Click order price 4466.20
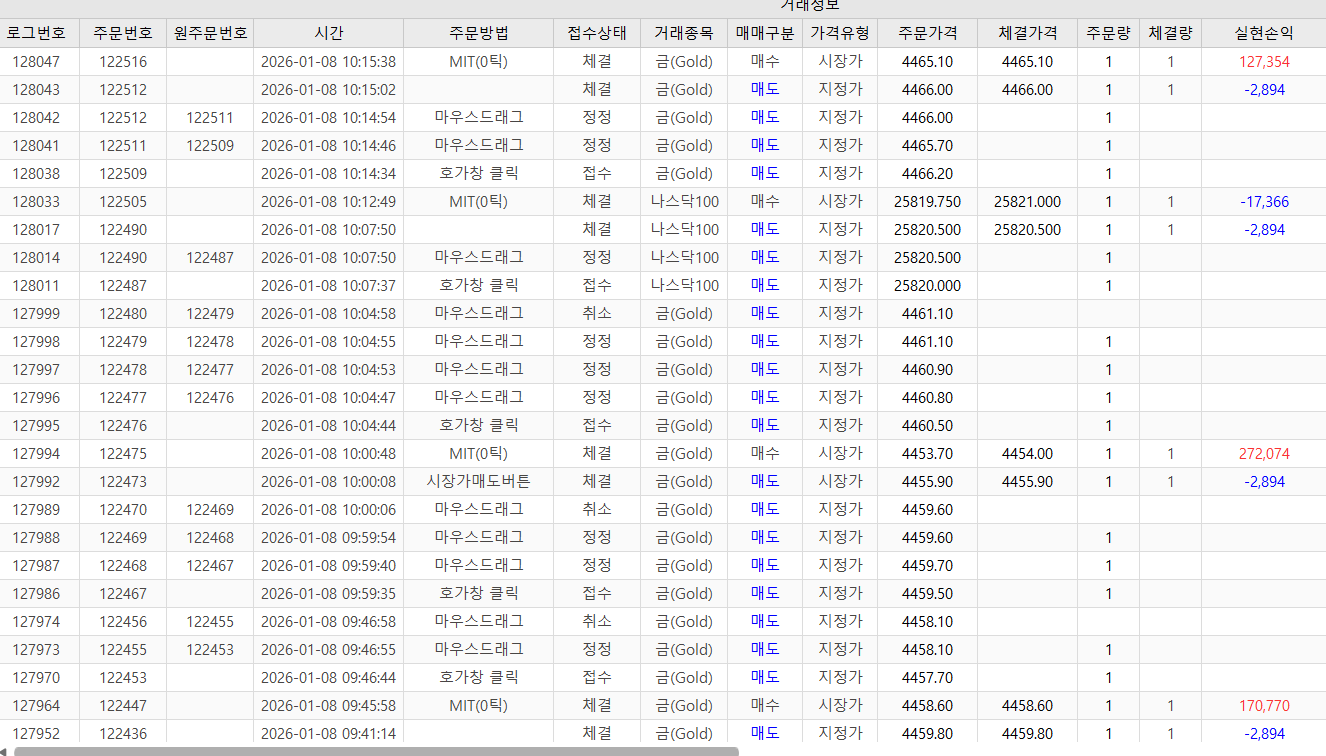The image size is (1326, 756). tap(927, 173)
